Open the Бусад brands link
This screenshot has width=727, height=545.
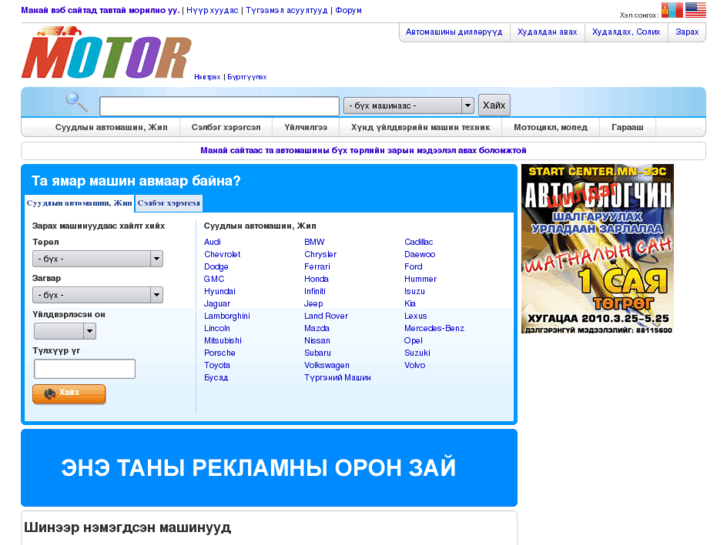coord(216,378)
